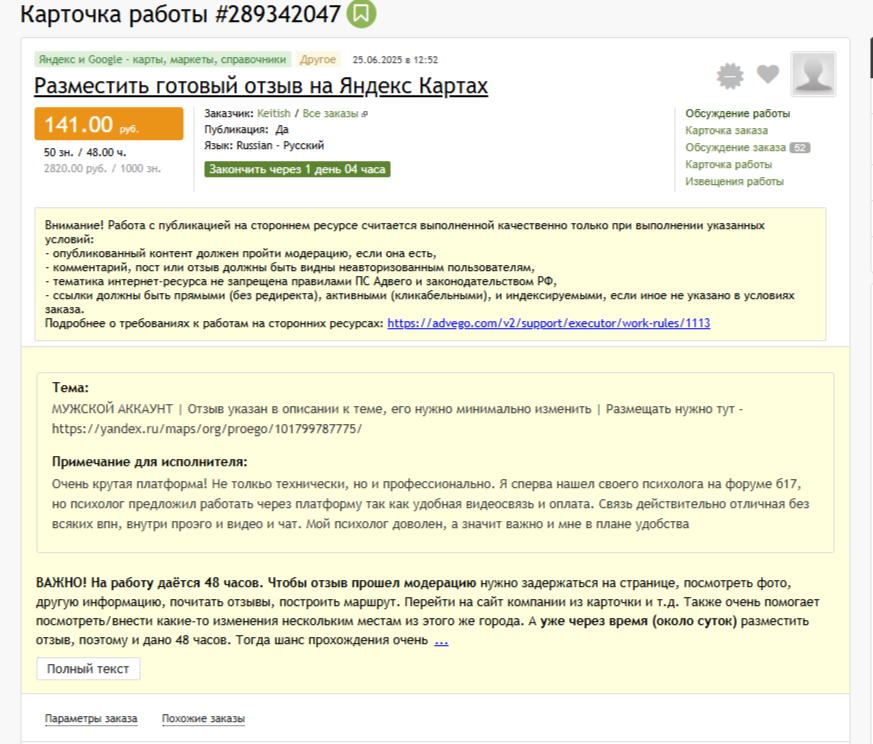Click the date text '25.06.2025 в 12:52'

(x=395, y=60)
